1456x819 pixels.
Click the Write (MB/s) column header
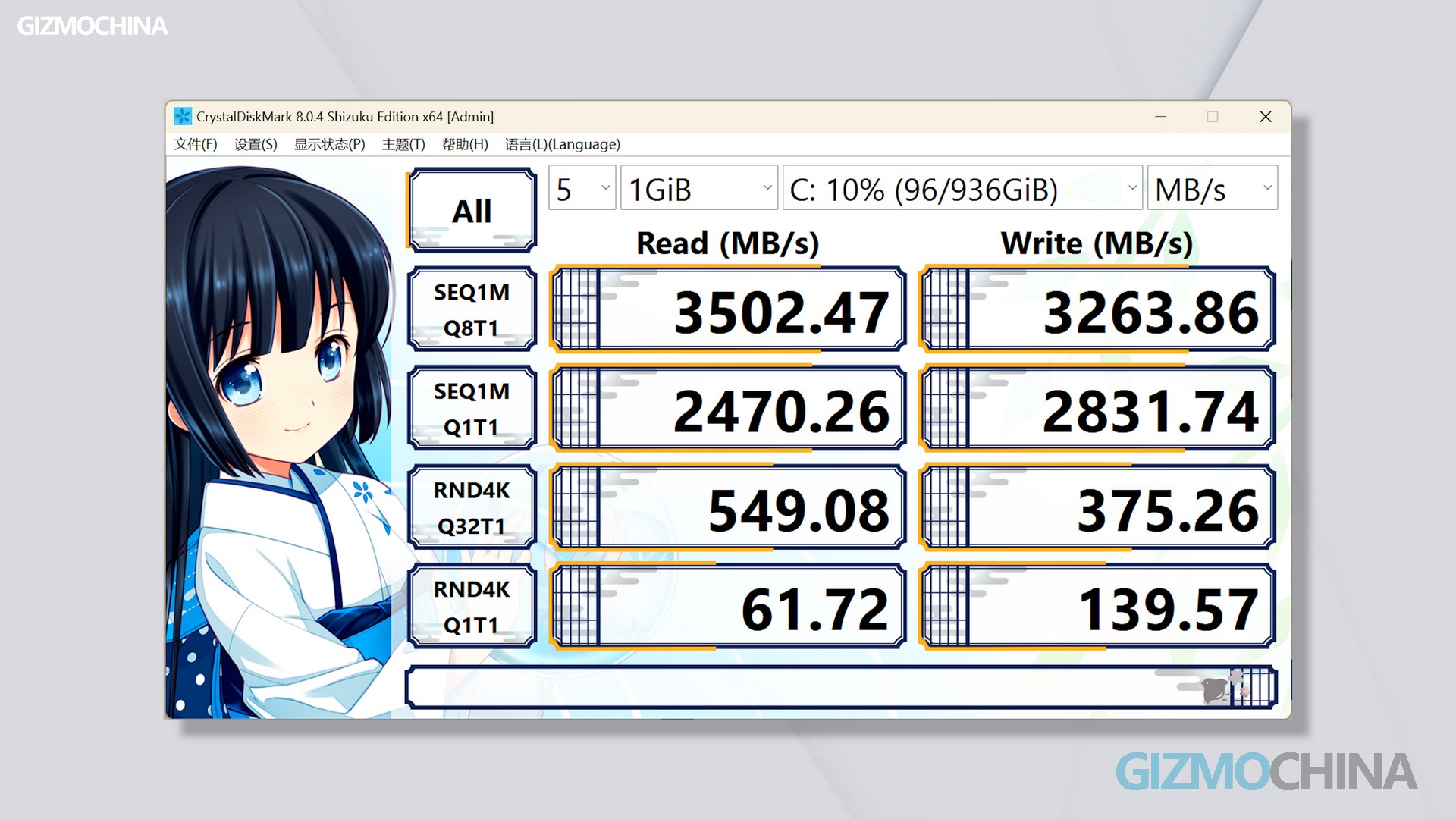pyautogui.click(x=1097, y=243)
